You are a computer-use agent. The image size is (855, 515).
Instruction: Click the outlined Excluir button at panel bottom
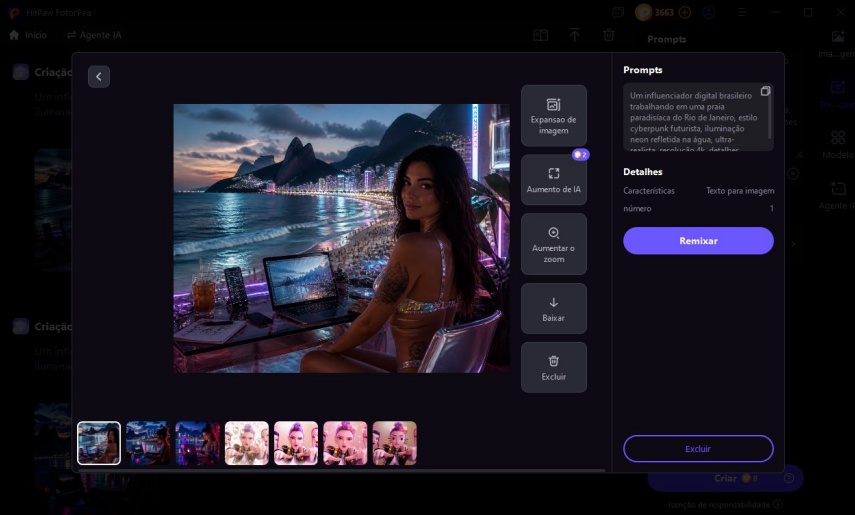point(698,448)
